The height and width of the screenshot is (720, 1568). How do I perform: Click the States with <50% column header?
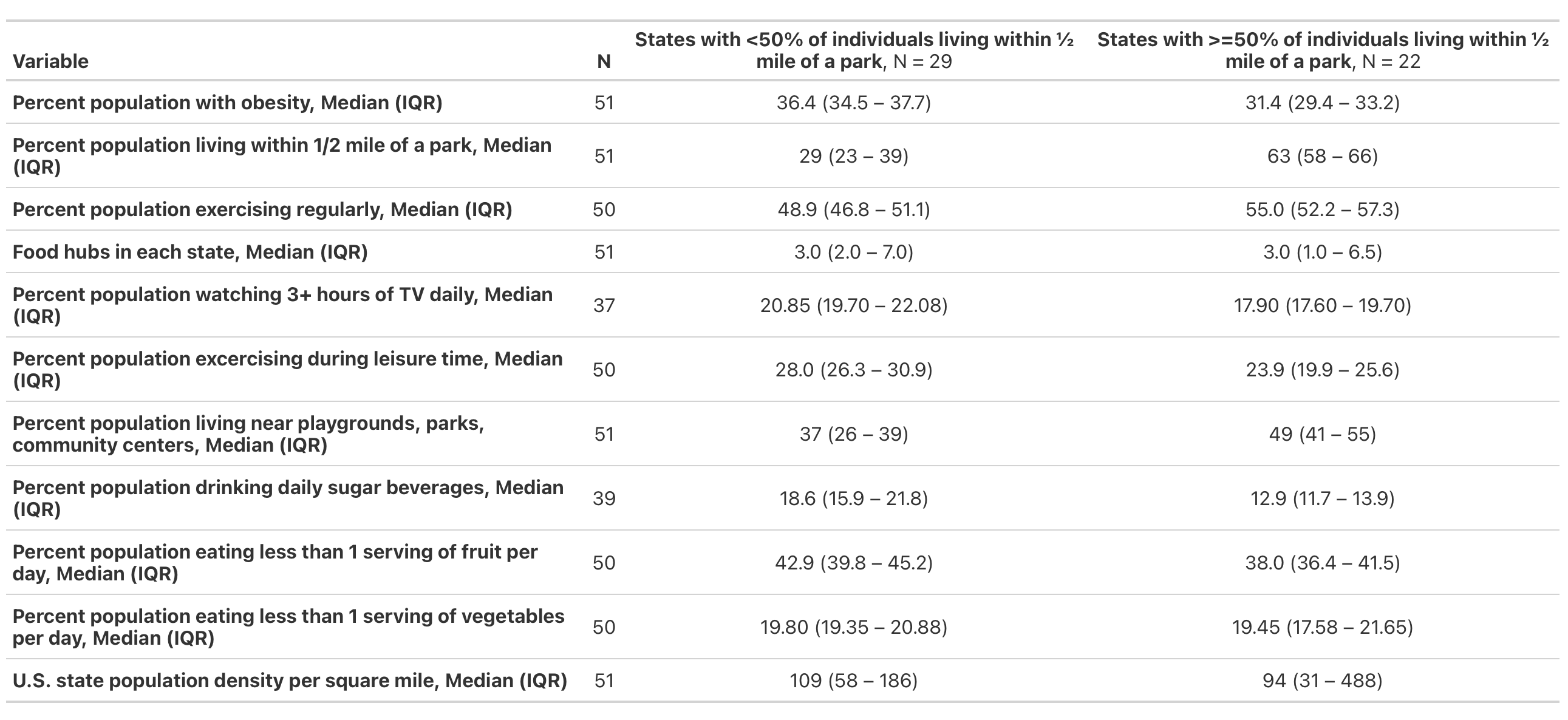pos(853,50)
